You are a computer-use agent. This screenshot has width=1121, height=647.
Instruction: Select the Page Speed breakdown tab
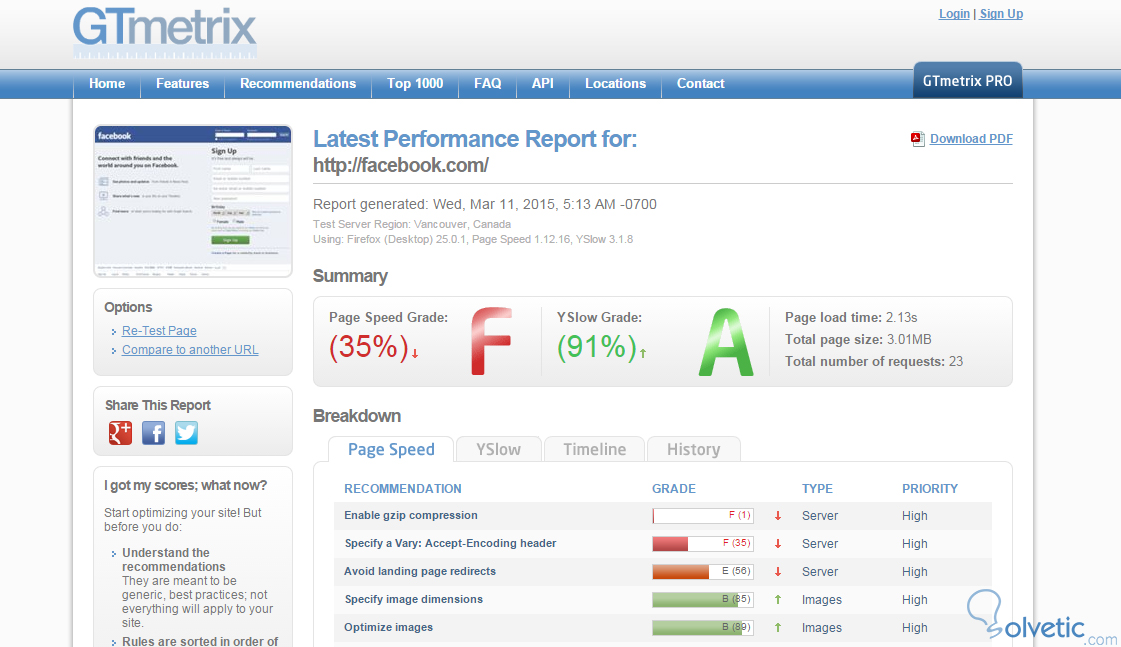click(x=391, y=450)
